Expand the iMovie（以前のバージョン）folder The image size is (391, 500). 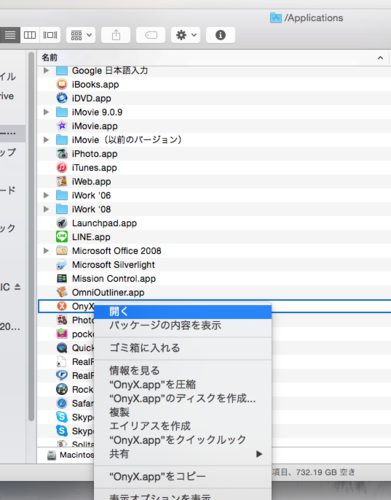click(46, 140)
